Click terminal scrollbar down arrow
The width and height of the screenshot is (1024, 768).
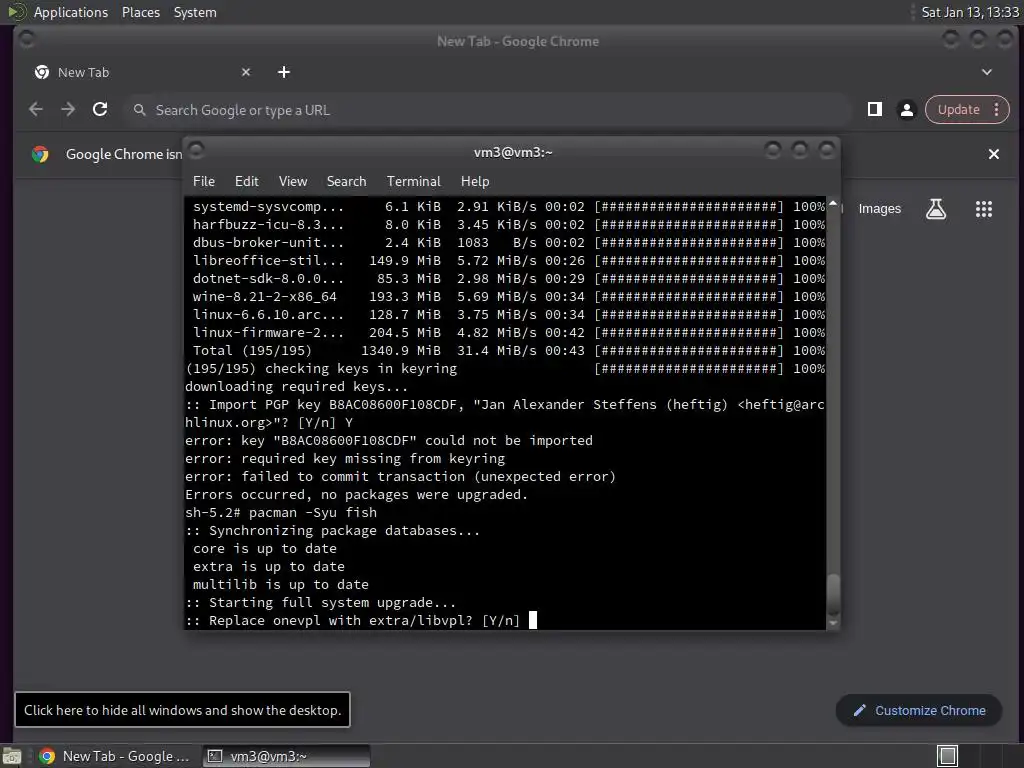[833, 624]
